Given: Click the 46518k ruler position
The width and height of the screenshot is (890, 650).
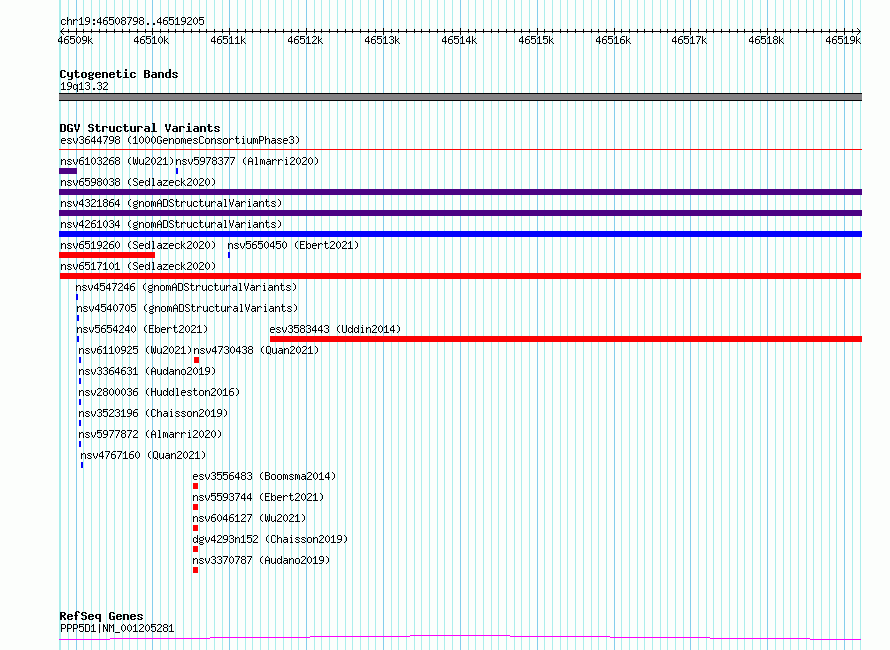Looking at the screenshot, I should pos(766,40).
